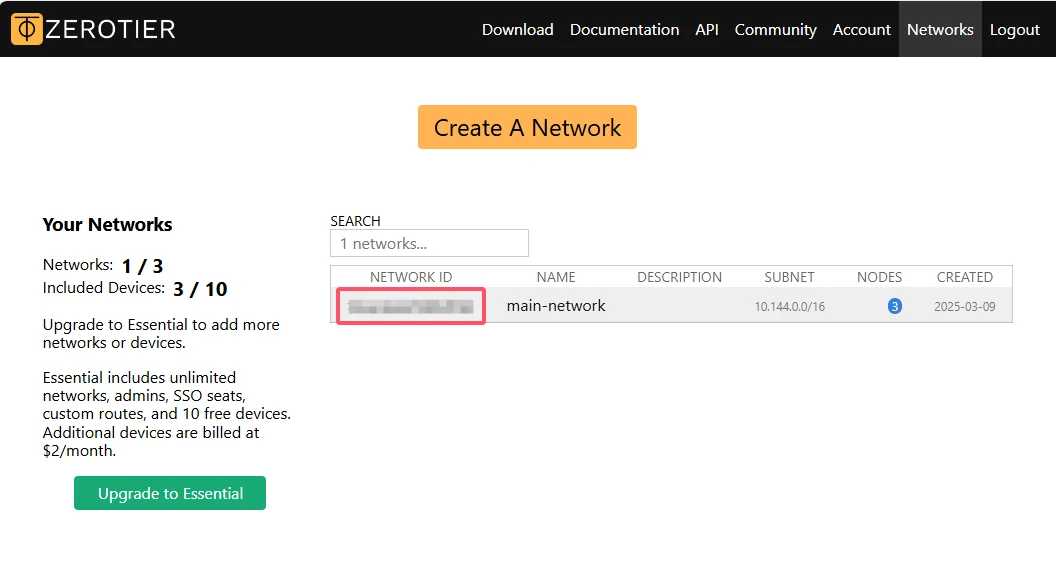Open the API nav link

pos(707,30)
